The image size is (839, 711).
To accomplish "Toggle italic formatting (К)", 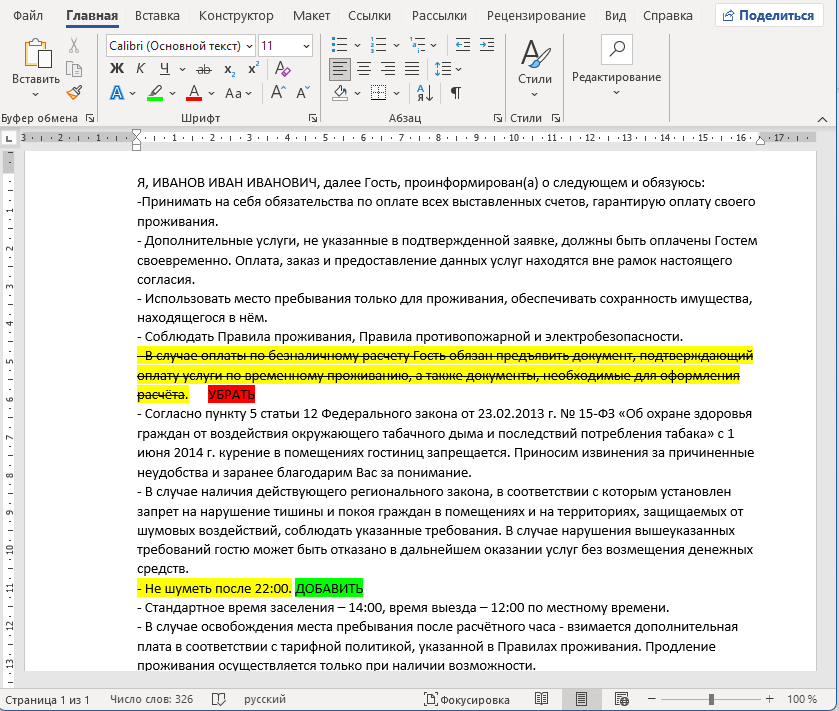I will point(140,68).
